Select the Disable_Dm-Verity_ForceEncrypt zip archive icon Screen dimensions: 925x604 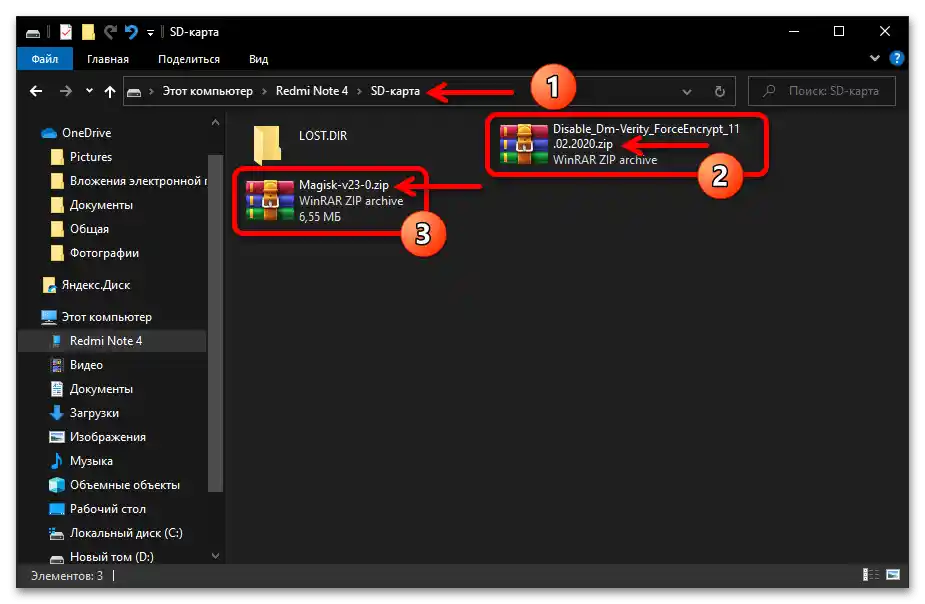(x=524, y=144)
